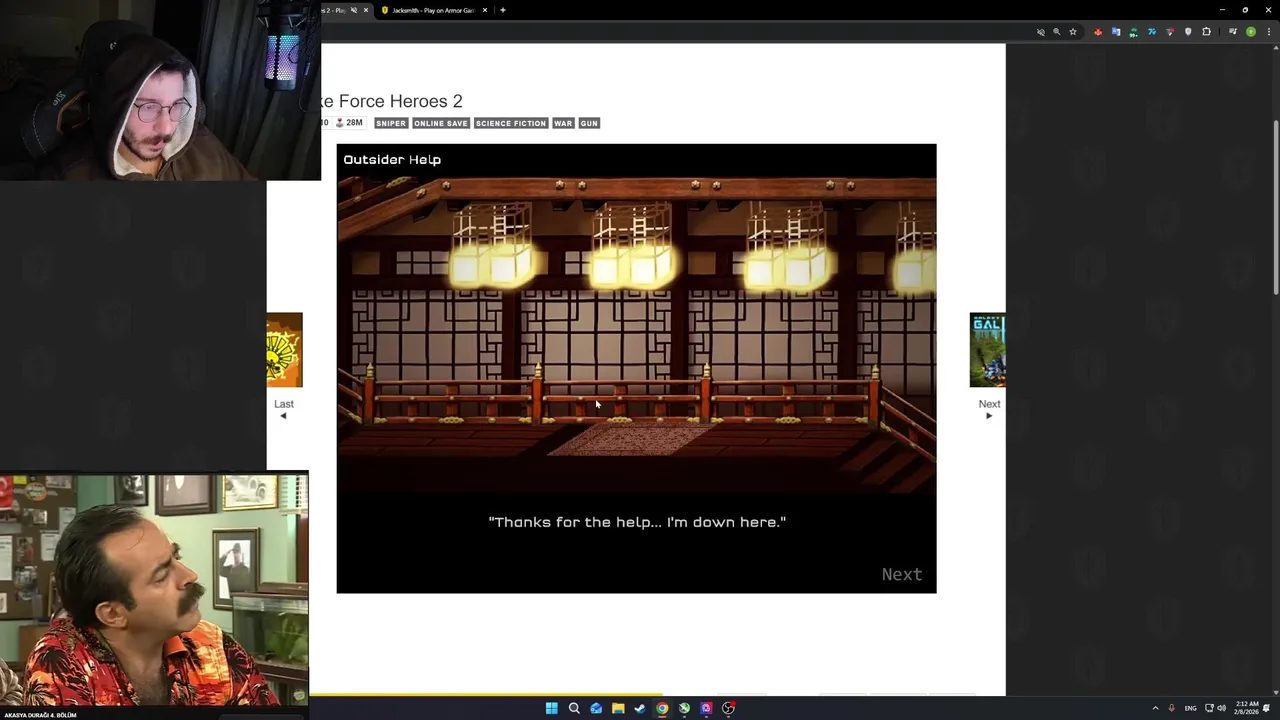Select the GUN tag
Viewport: 1280px width, 720px height.
pyautogui.click(x=589, y=123)
